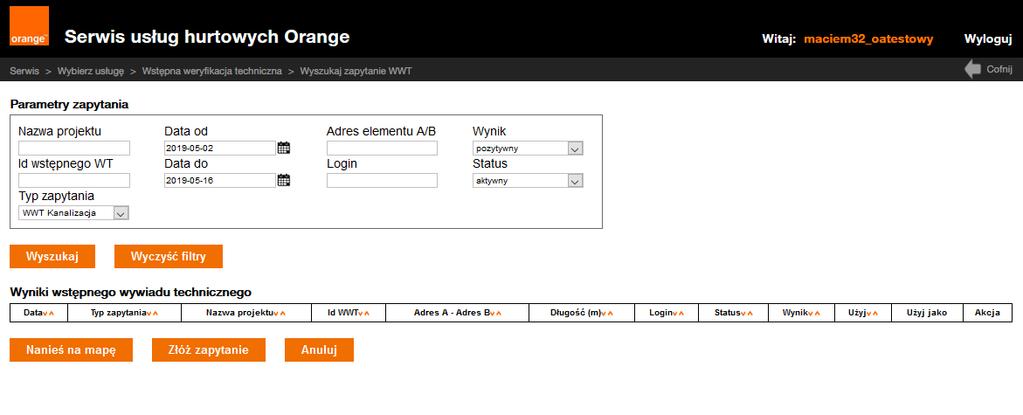Click down sort arrow beside Status column header
This screenshot has width=1023, height=415.
click(x=743, y=313)
